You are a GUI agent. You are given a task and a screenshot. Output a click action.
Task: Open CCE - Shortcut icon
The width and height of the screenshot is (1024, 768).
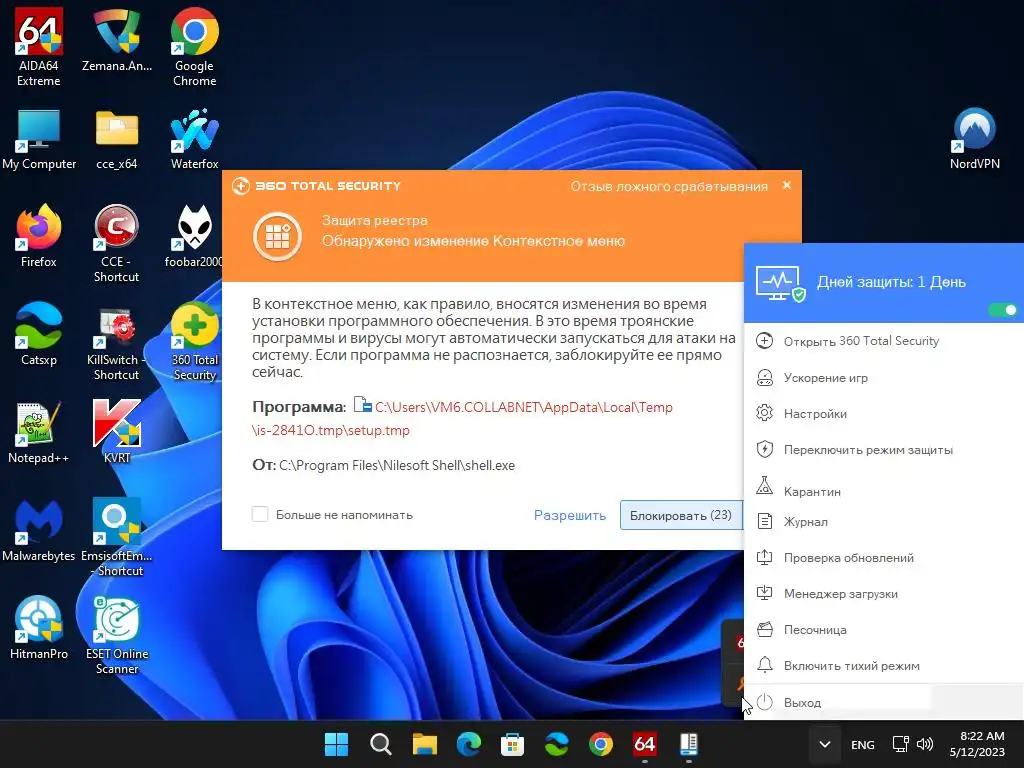[116, 244]
